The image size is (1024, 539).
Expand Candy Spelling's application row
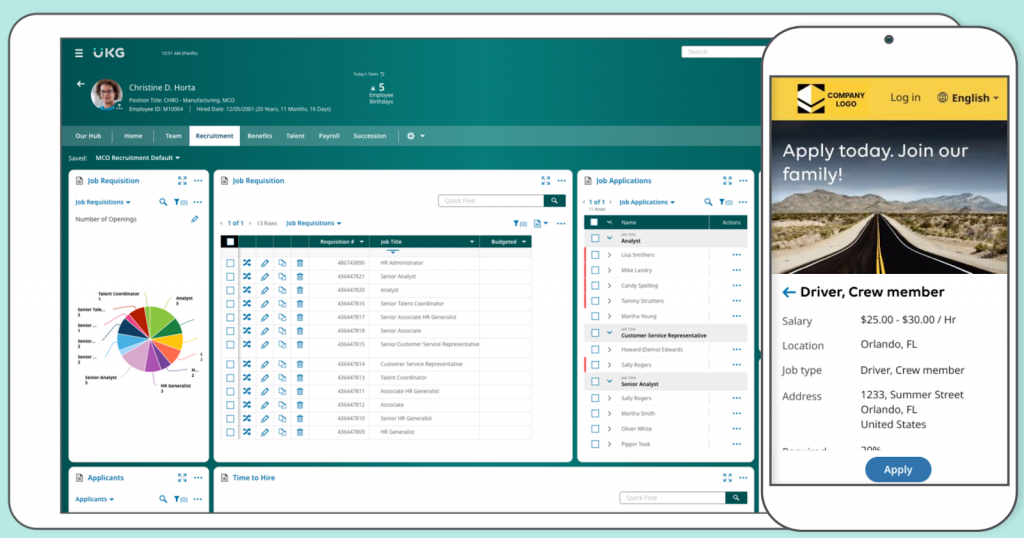pos(609,286)
